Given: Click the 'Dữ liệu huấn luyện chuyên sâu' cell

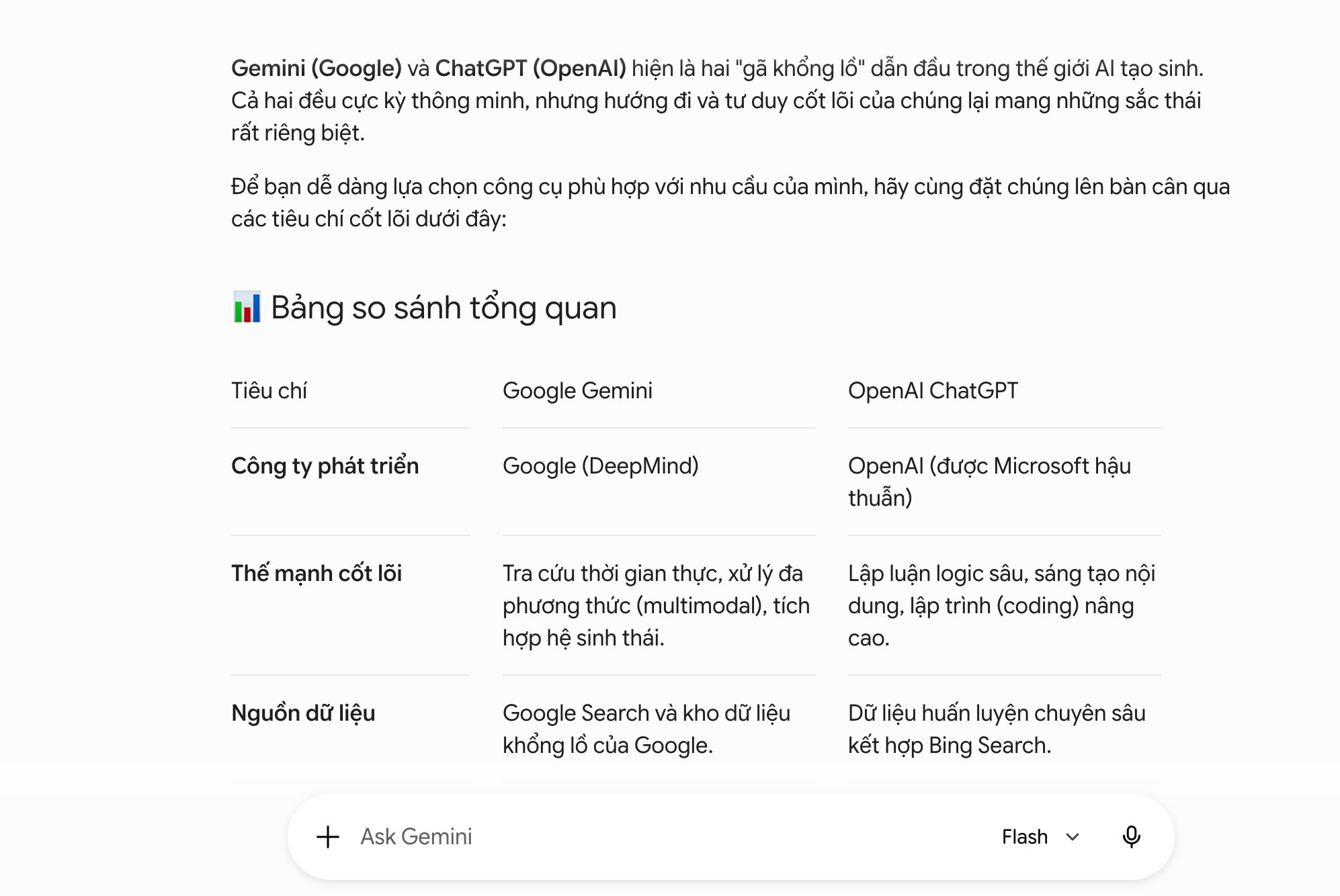Looking at the screenshot, I should pyautogui.click(x=997, y=729).
